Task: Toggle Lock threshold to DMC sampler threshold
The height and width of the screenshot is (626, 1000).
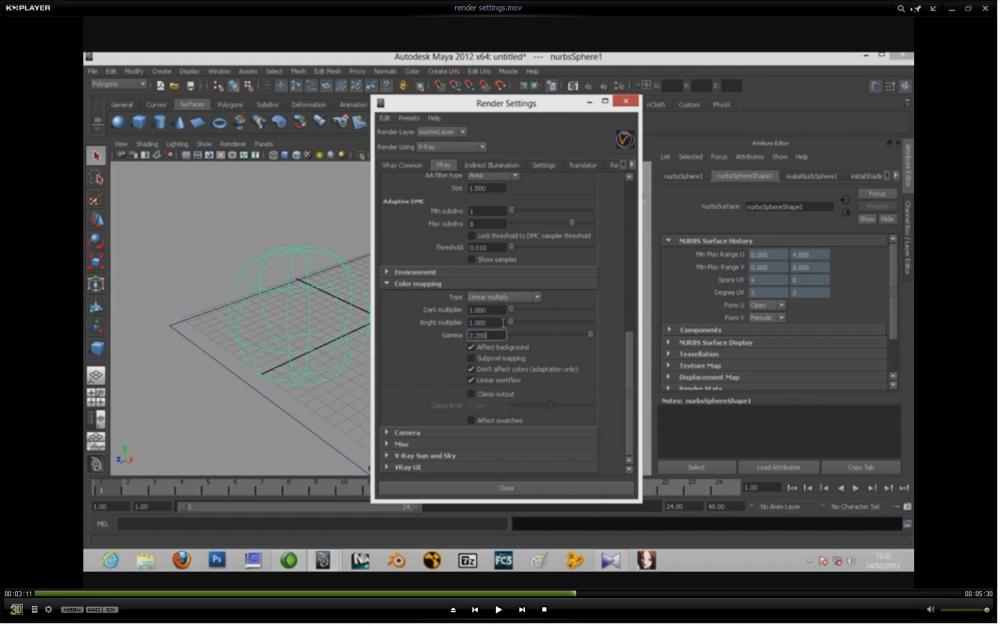Action: pyautogui.click(x=471, y=236)
